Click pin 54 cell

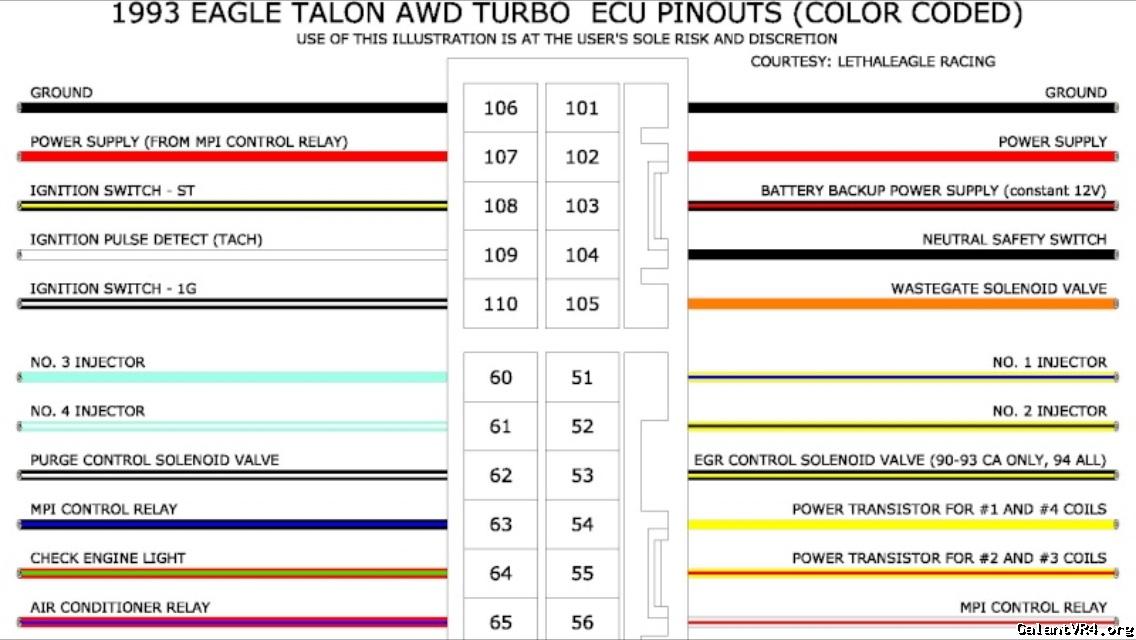[x=582, y=525]
